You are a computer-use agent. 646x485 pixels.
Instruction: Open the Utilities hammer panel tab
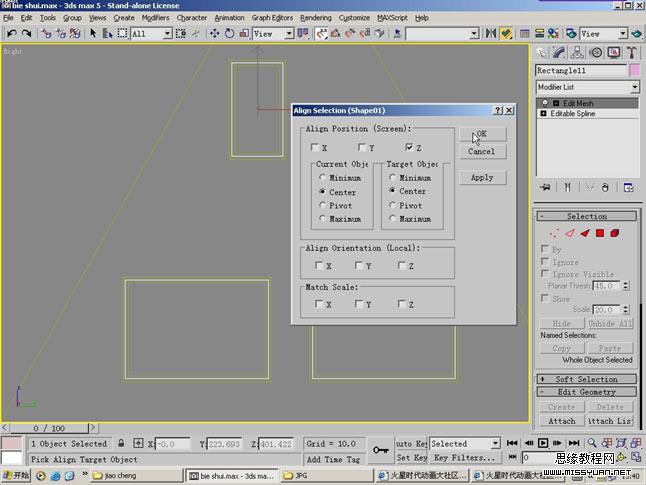point(632,53)
